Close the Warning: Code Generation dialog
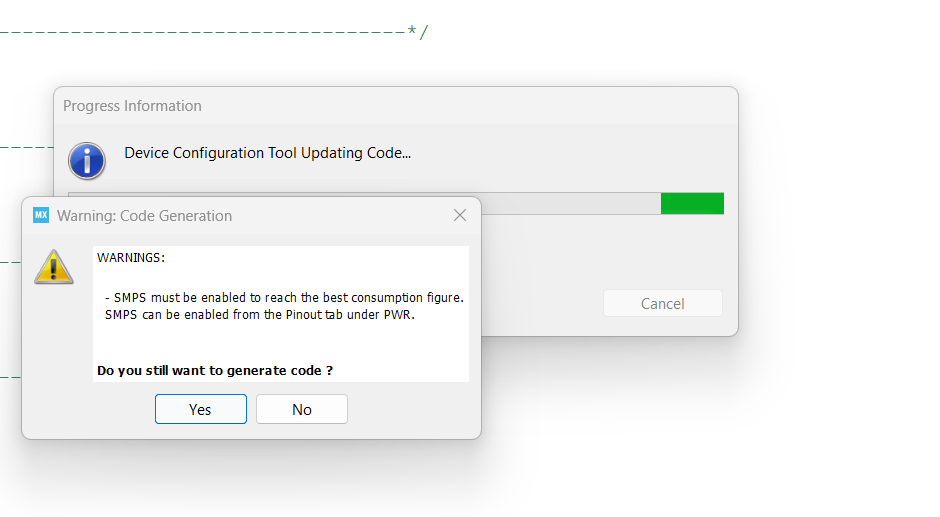This screenshot has height=517, width=940. 460,215
